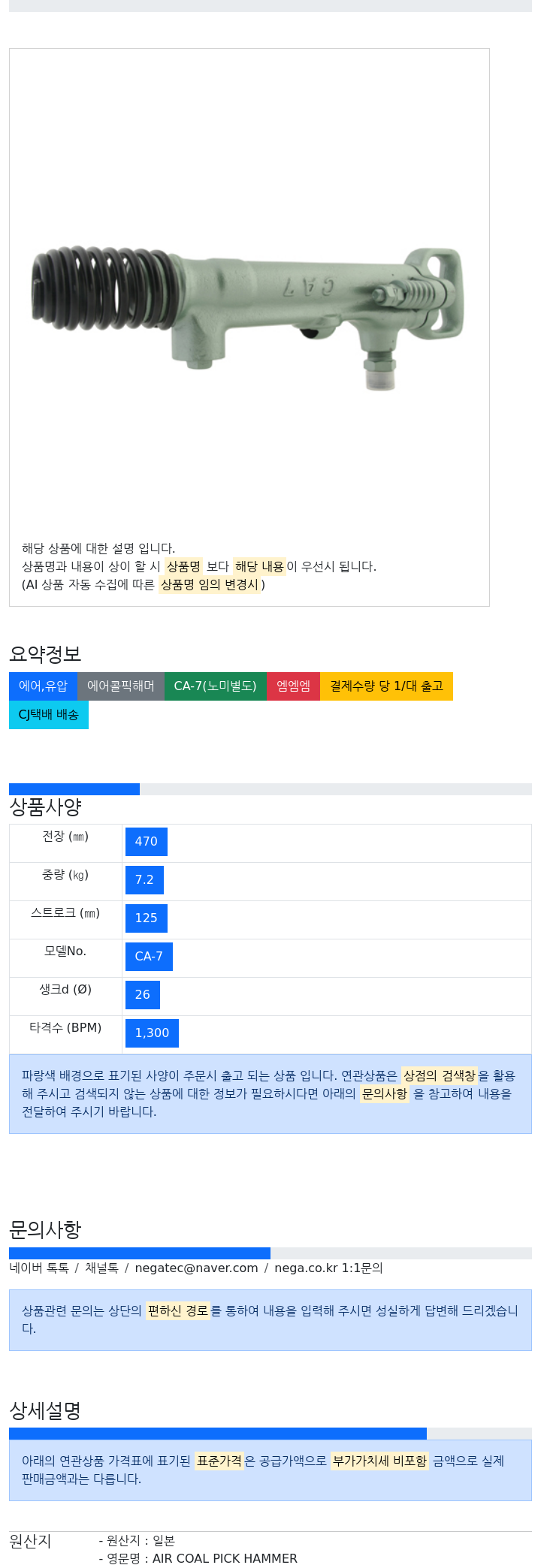Select the 에어,유압 blue tag

point(43,686)
